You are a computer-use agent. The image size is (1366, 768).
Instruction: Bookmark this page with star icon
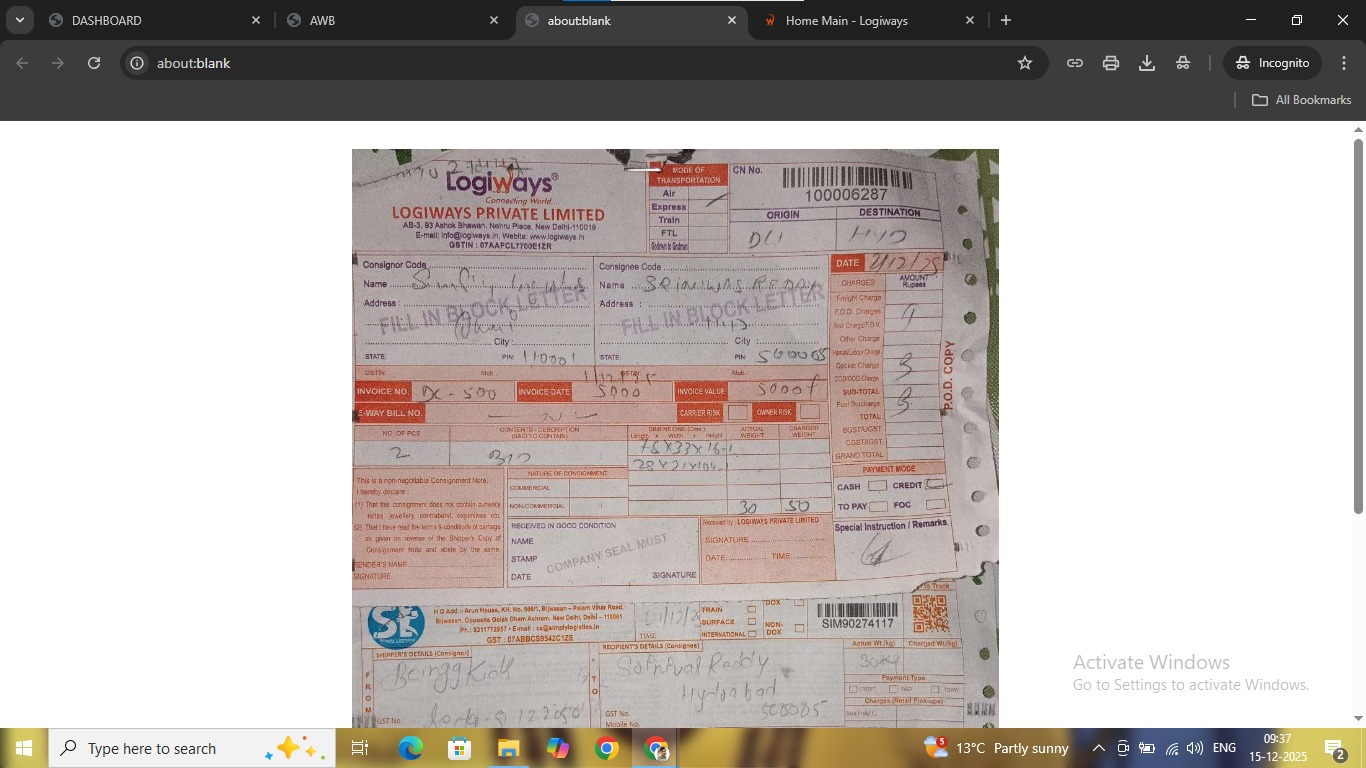[1024, 63]
